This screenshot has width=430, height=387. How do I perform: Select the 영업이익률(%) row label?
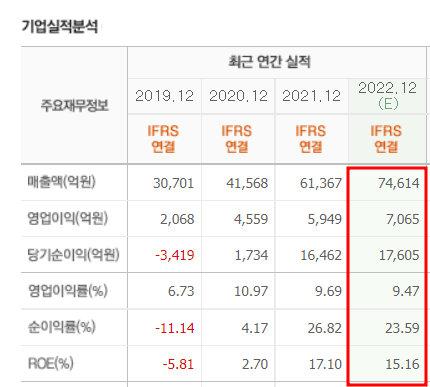(x=68, y=291)
